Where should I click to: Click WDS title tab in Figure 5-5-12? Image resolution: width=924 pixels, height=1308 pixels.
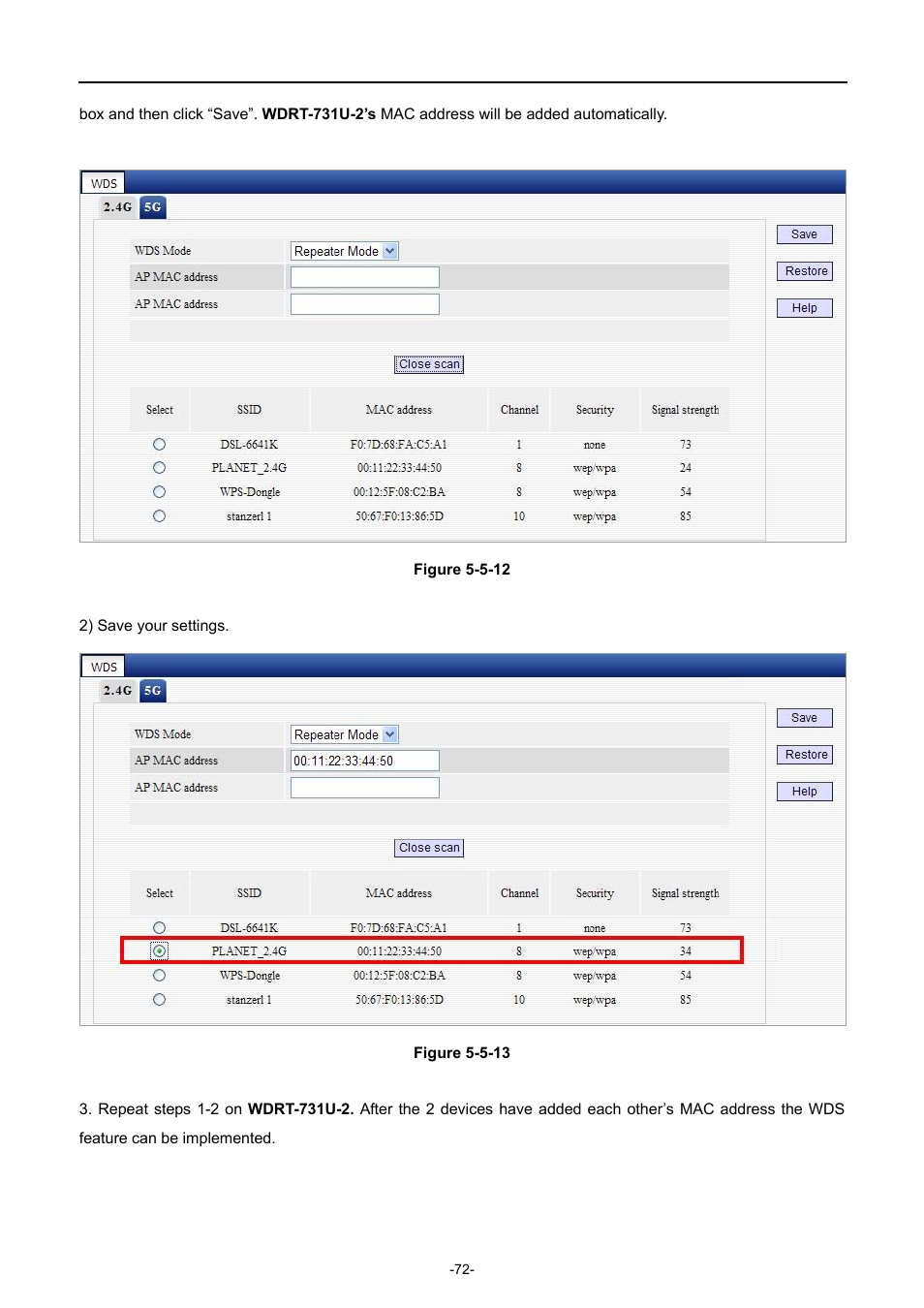coord(103,183)
